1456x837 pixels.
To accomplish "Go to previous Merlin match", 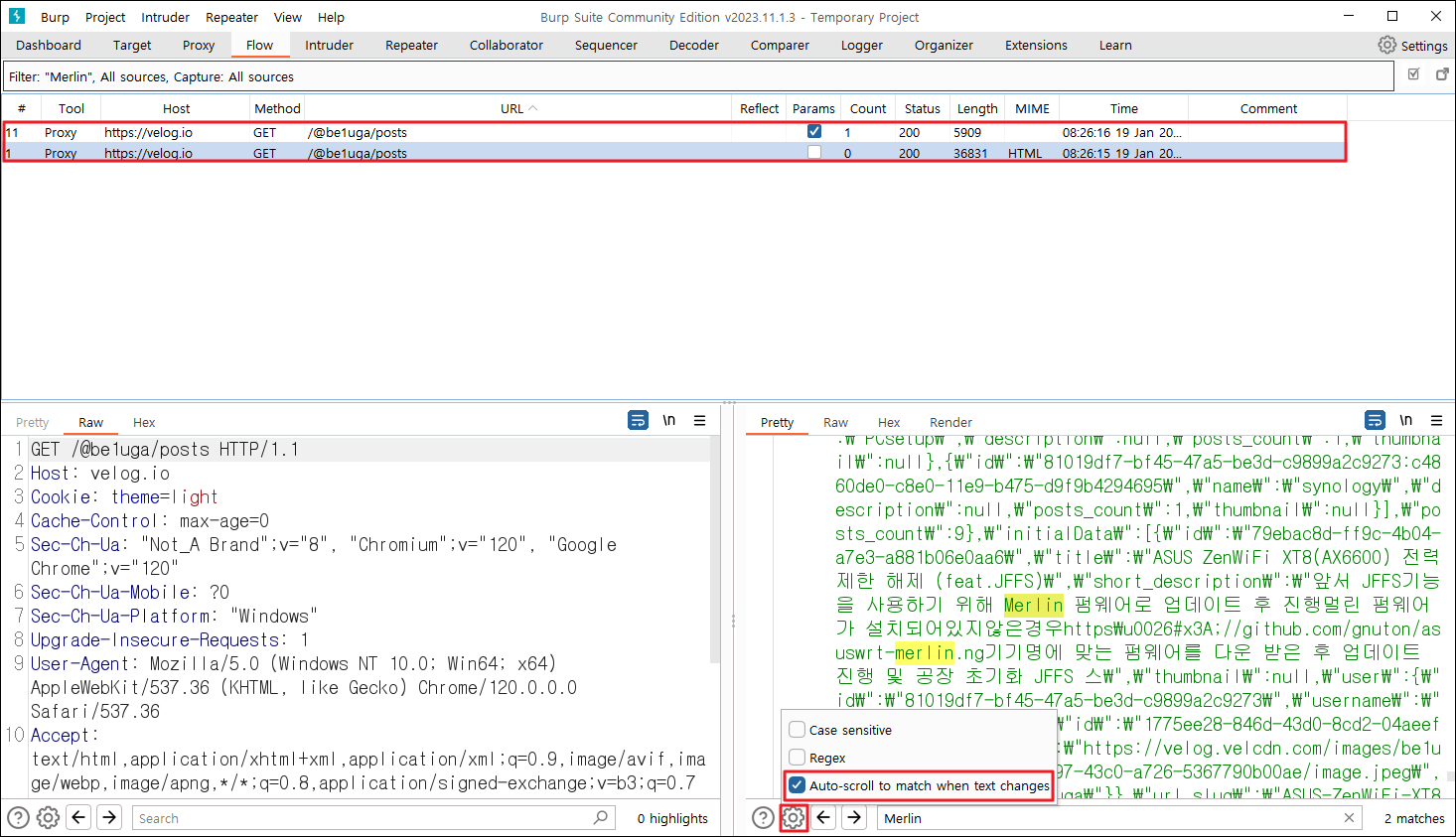I will coord(823,818).
